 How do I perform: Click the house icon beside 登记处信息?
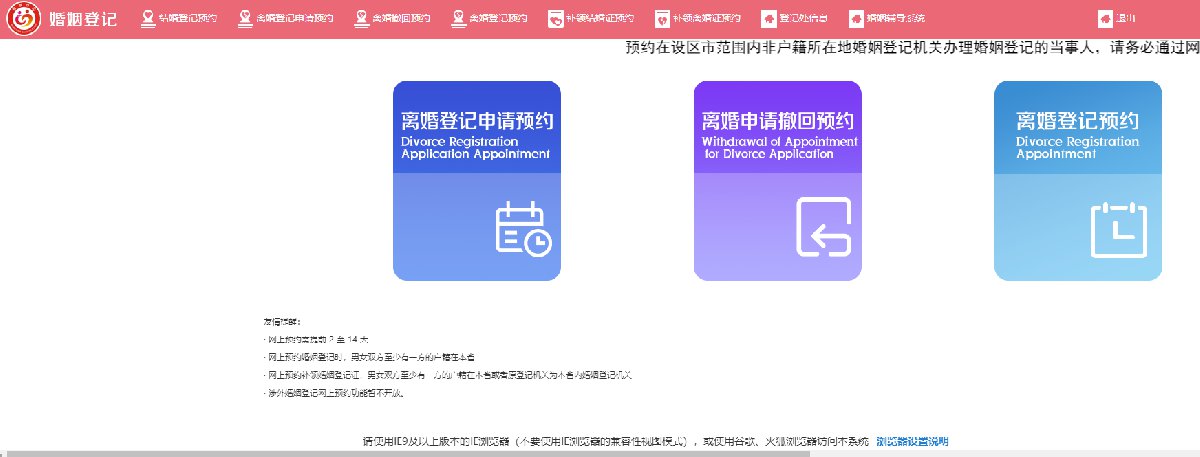[x=767, y=18]
